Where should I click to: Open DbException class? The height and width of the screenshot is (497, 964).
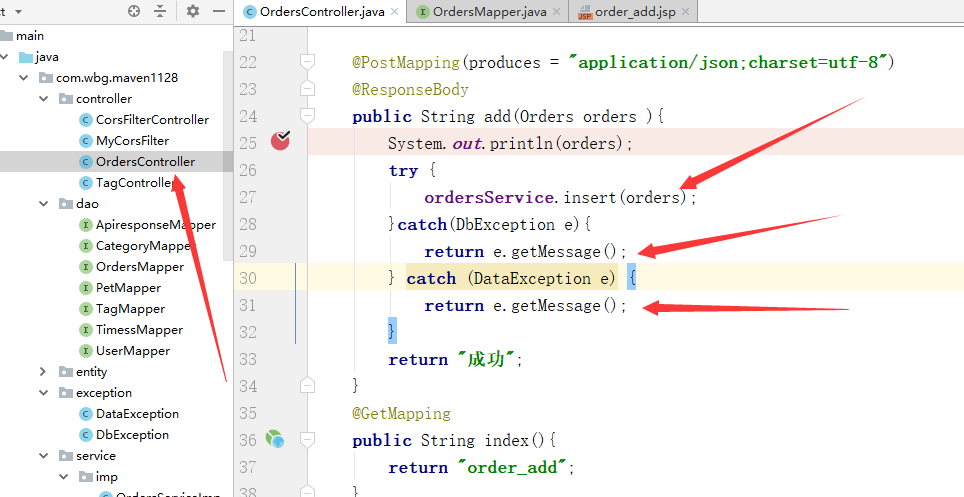pos(132,435)
